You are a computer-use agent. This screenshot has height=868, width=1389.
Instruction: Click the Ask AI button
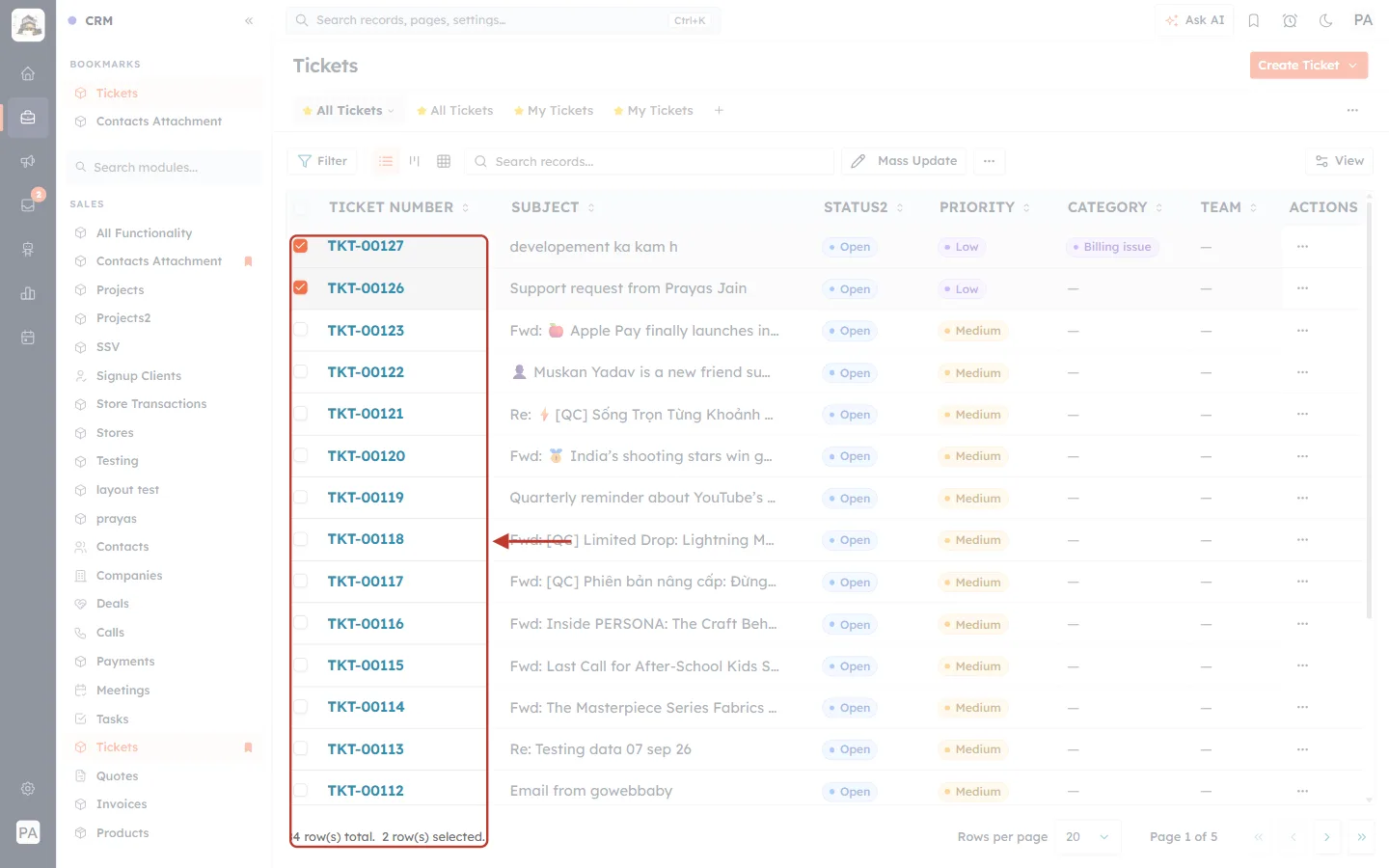coord(1194,20)
